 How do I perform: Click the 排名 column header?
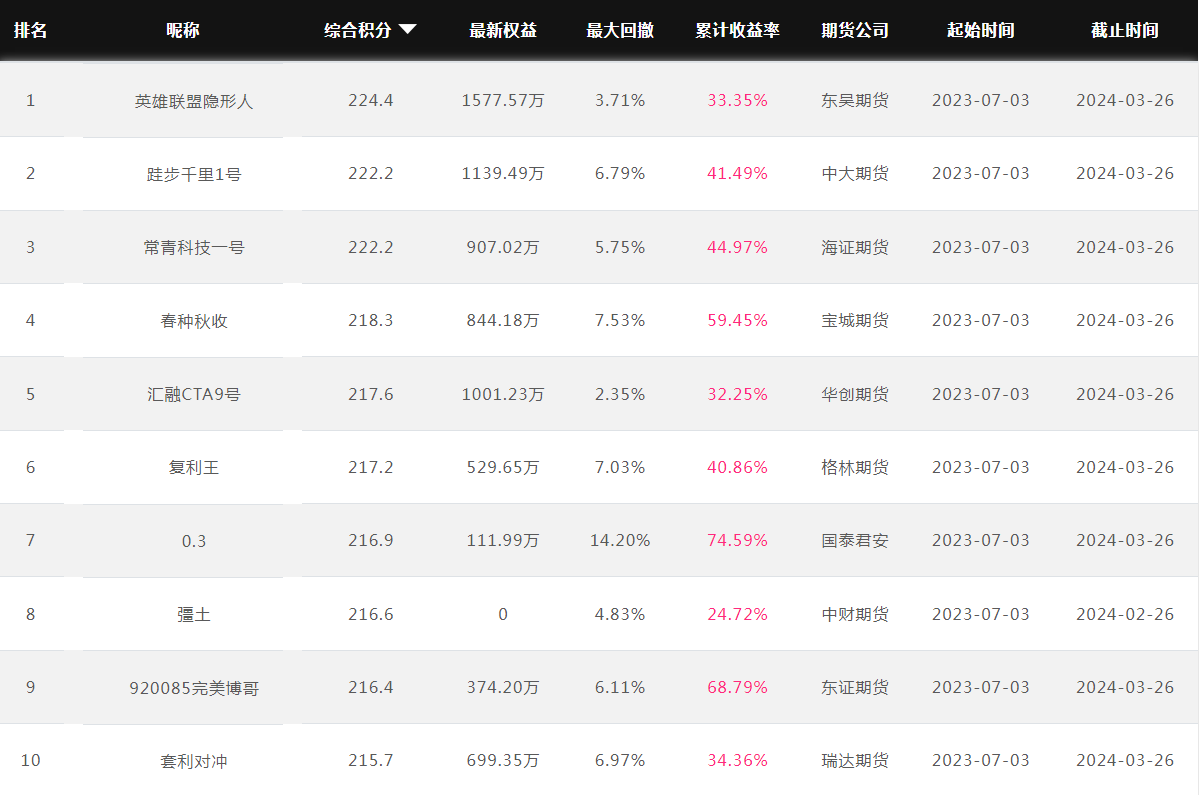[31, 31]
